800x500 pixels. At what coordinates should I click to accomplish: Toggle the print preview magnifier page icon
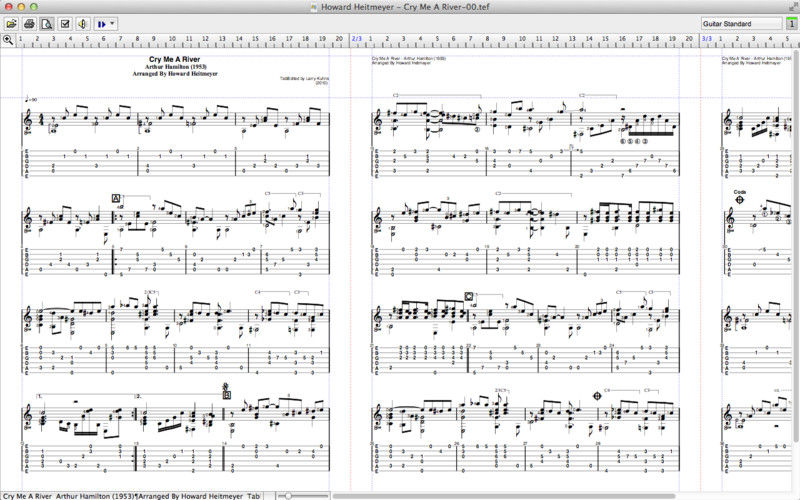pos(47,23)
